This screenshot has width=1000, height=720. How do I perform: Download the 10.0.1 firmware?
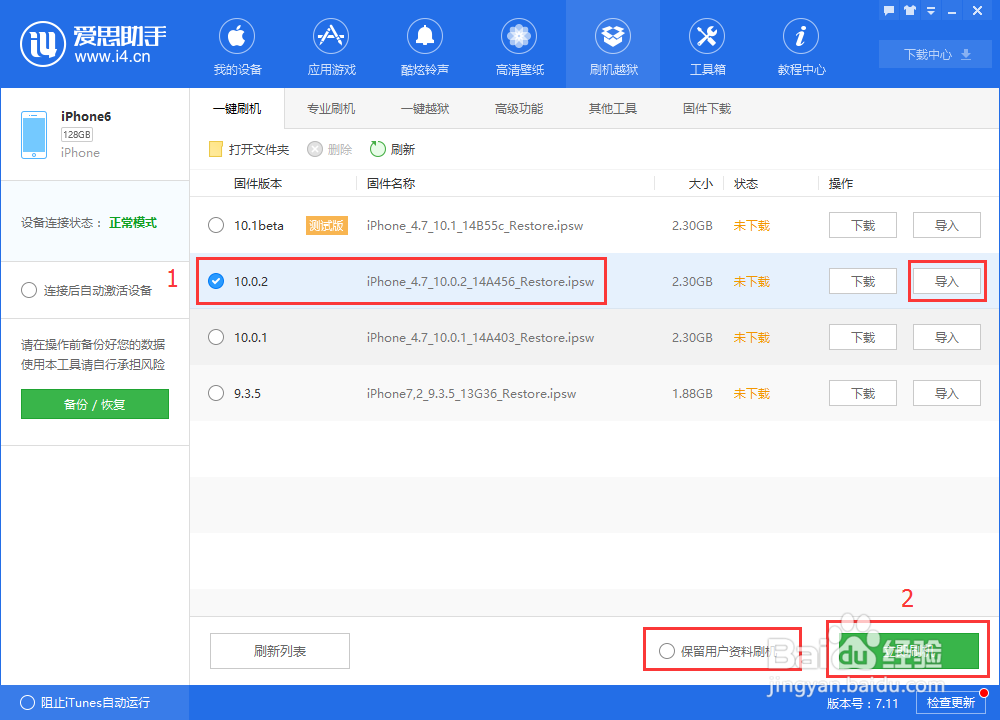[863, 337]
